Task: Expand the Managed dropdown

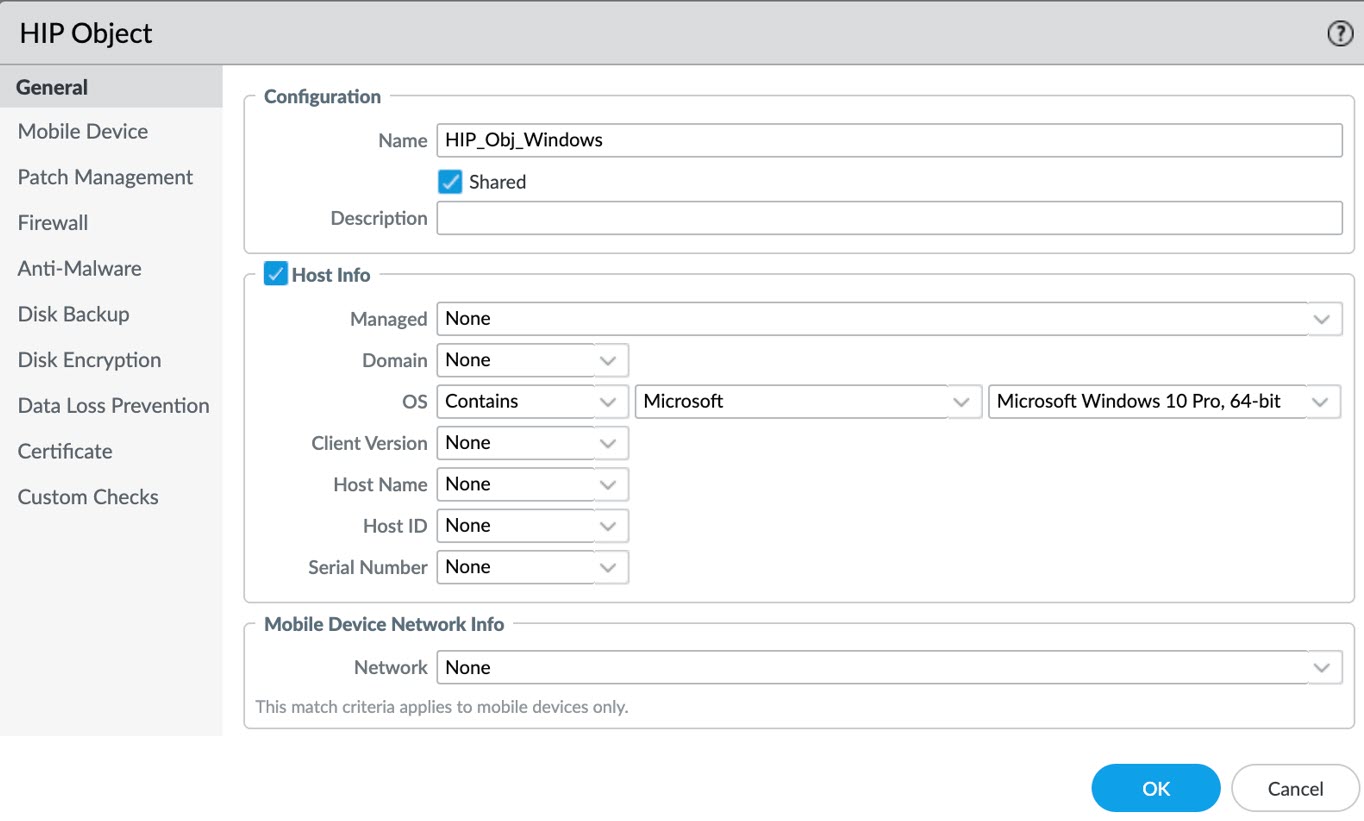Action: (x=1321, y=319)
